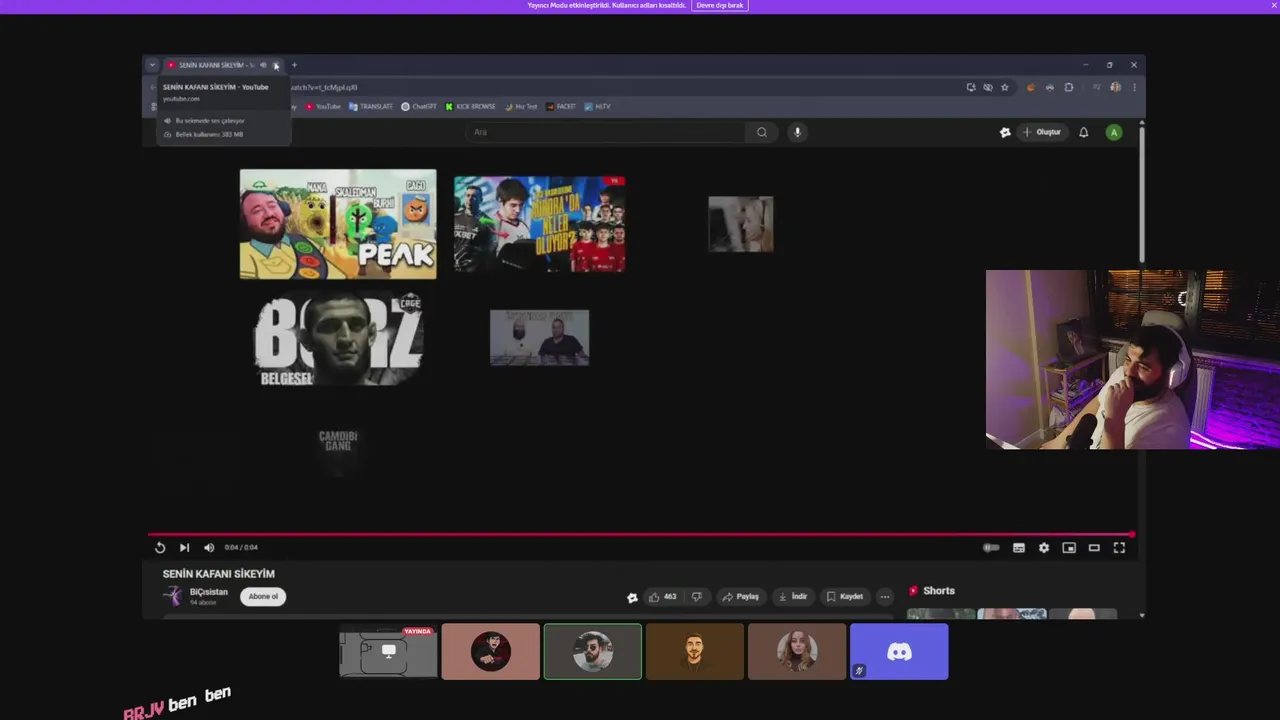The width and height of the screenshot is (1280, 720).
Task: Click the gem icon beside like button
Action: pyautogui.click(x=632, y=598)
